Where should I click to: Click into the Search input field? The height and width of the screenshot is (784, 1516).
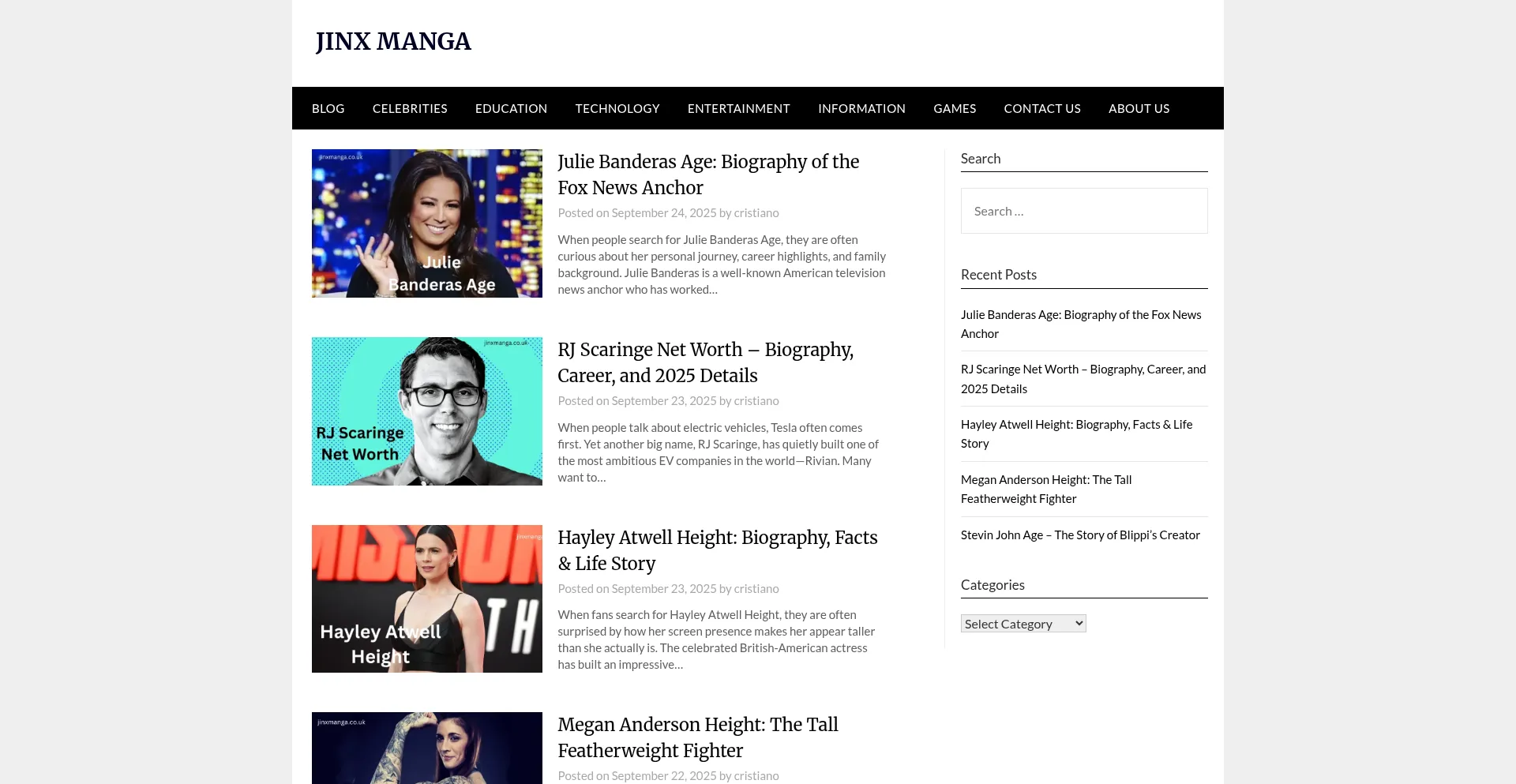click(x=1084, y=211)
